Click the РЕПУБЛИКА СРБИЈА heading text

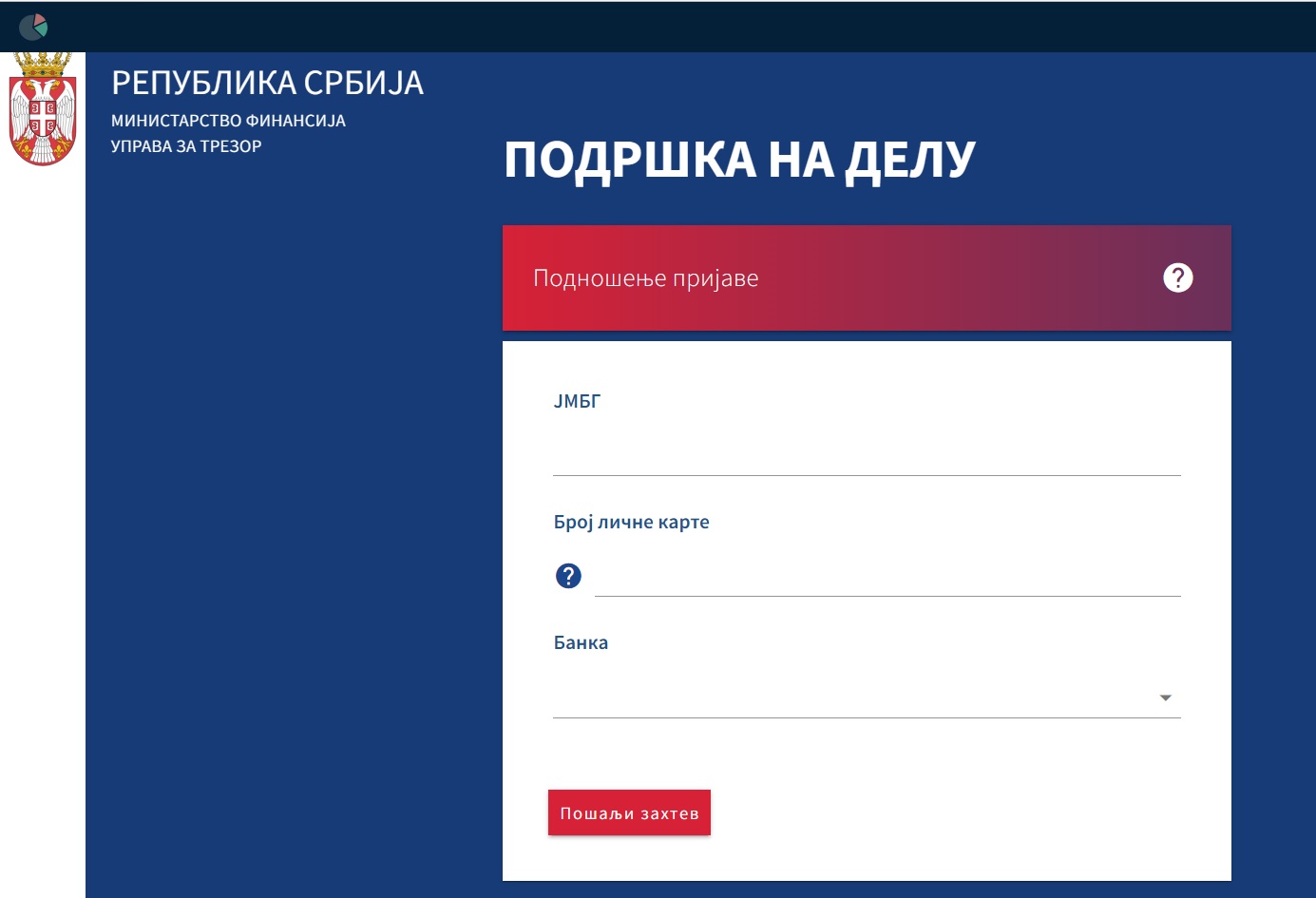pos(267,84)
